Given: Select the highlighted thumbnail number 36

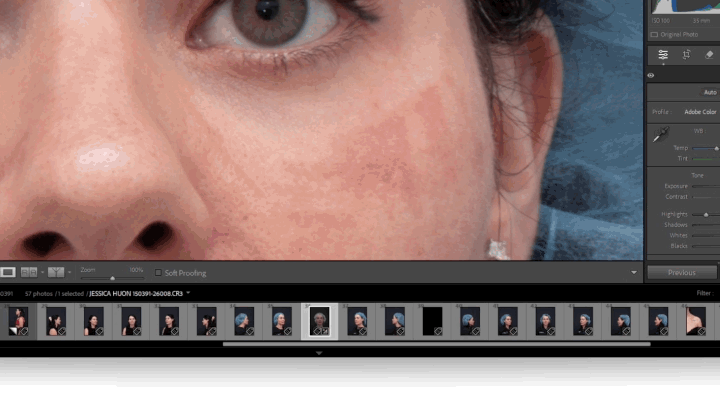Looking at the screenshot, I should coord(320,321).
